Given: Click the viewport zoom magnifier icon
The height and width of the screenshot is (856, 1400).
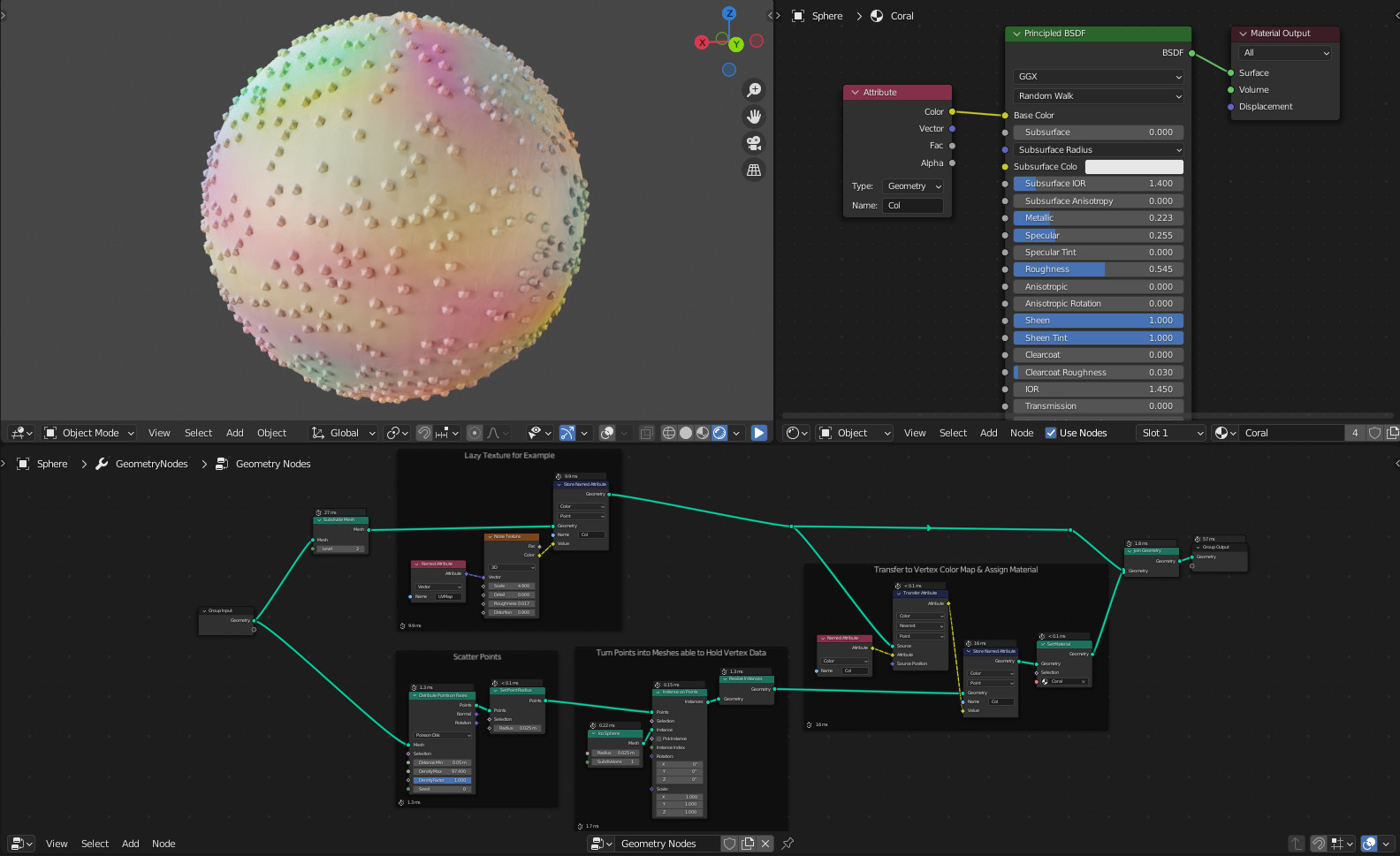Looking at the screenshot, I should point(754,89).
